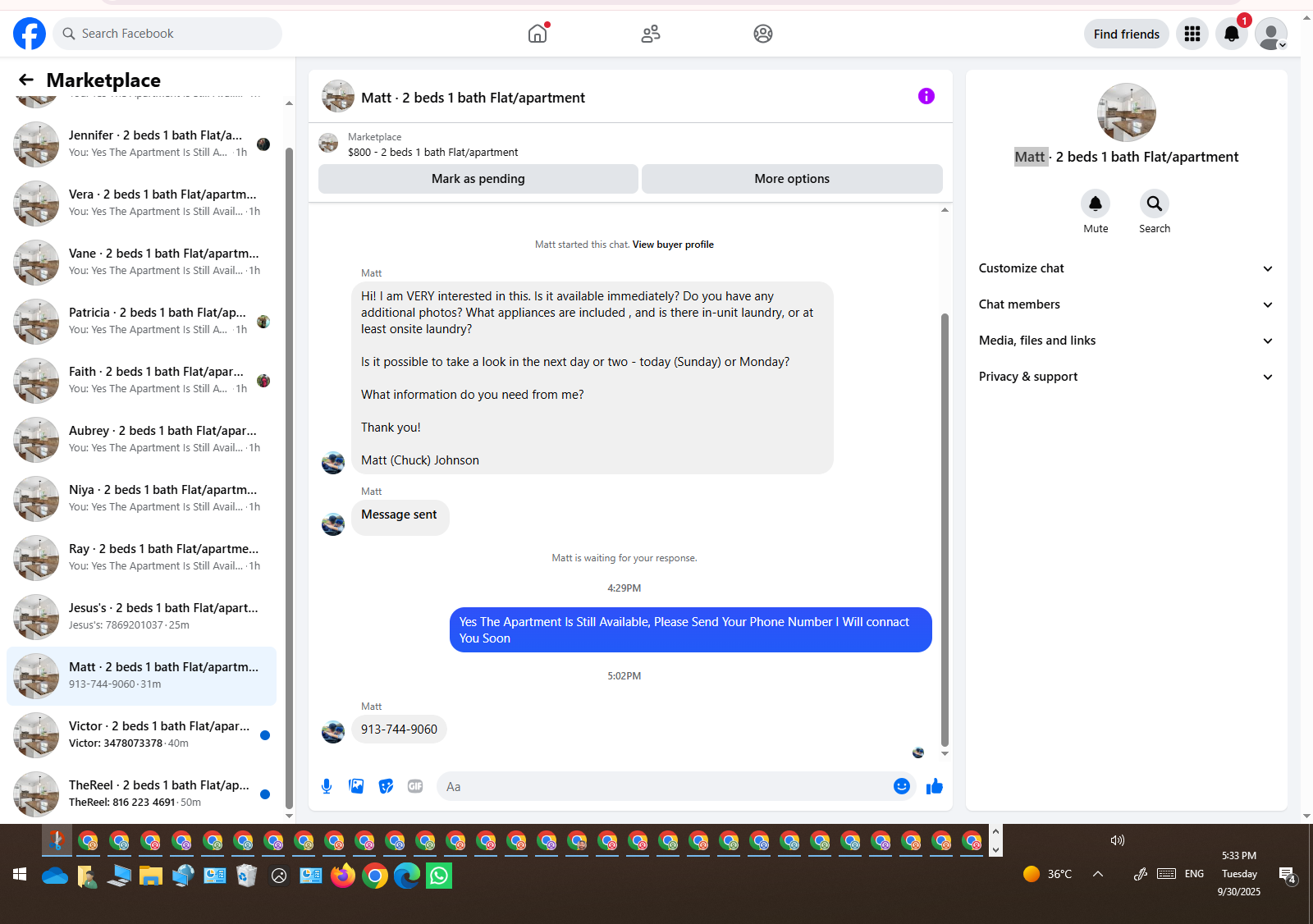The width and height of the screenshot is (1313, 924).
Task: Open File Explorer from the taskbar
Action: [x=150, y=876]
